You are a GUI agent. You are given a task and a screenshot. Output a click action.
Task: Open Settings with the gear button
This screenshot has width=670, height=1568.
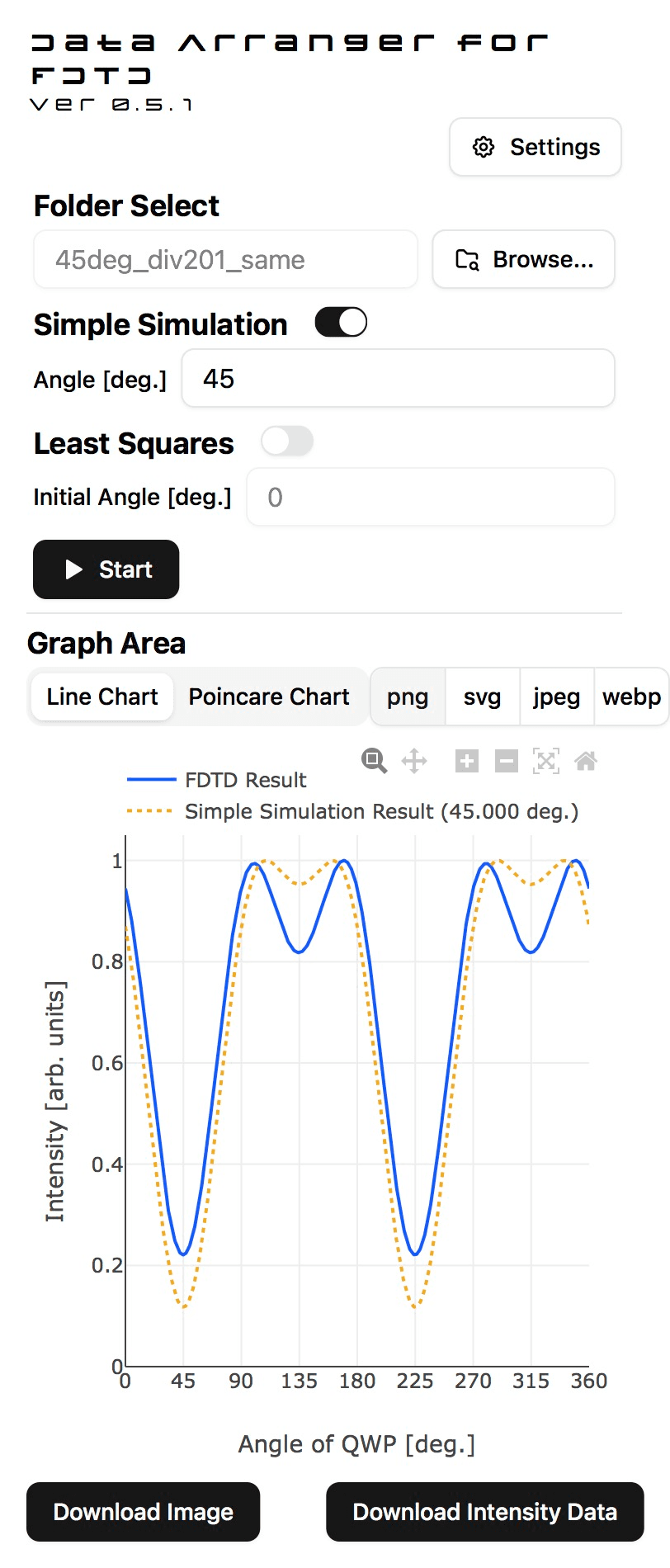(x=536, y=147)
